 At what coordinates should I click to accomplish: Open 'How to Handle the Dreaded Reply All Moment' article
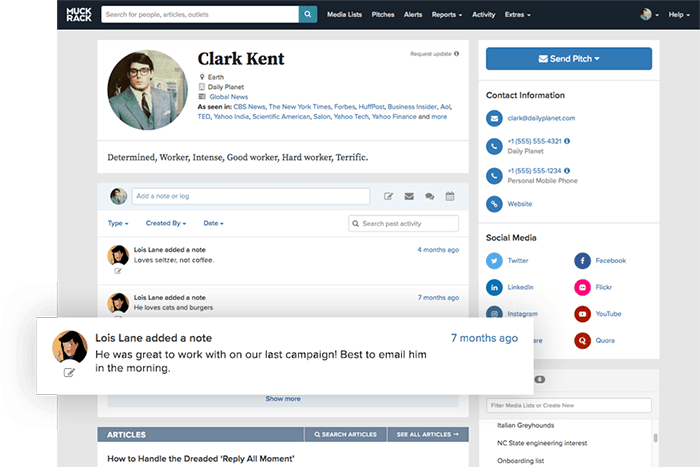(x=201, y=459)
